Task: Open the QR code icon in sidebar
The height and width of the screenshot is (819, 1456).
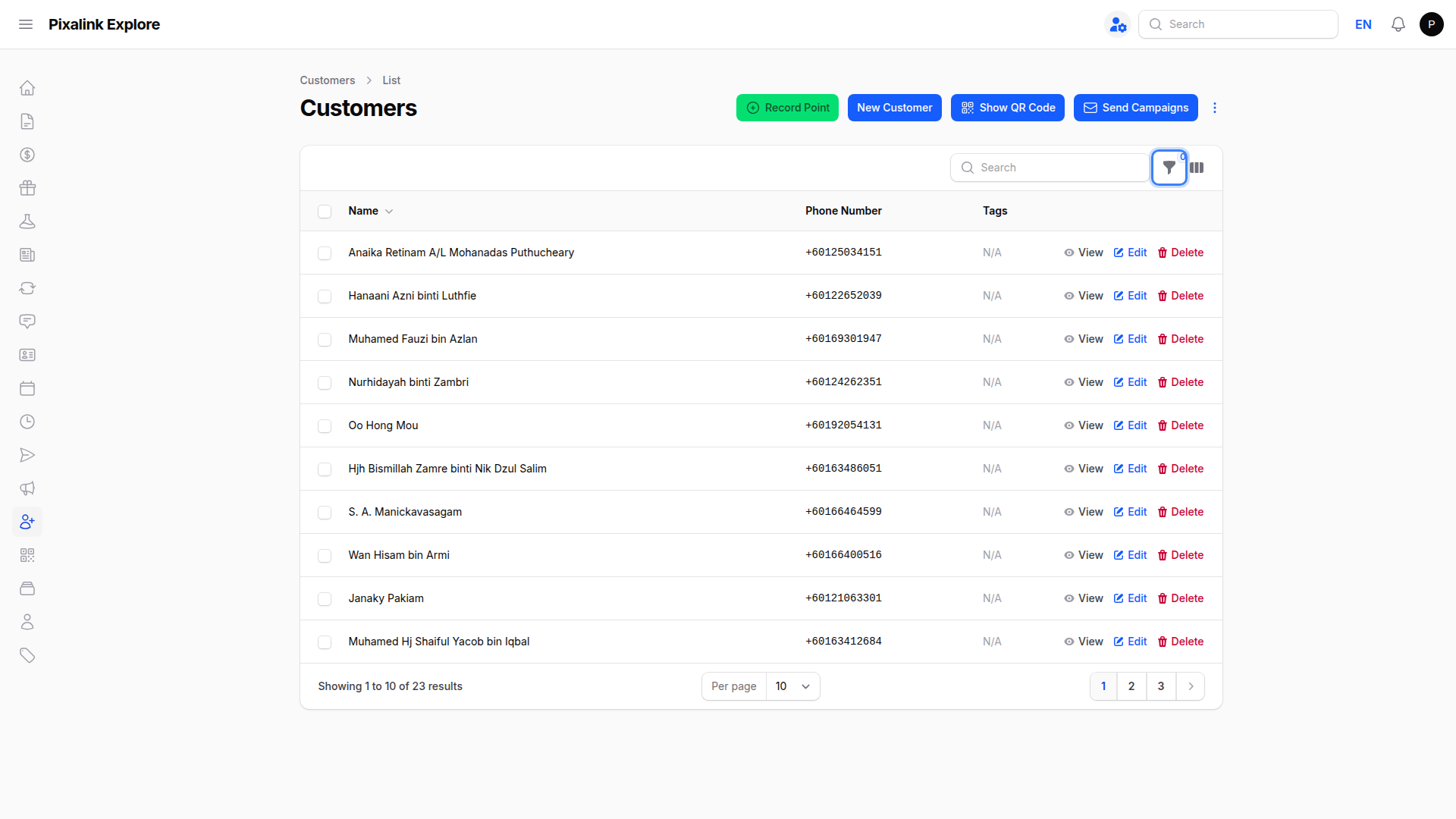Action: click(27, 555)
